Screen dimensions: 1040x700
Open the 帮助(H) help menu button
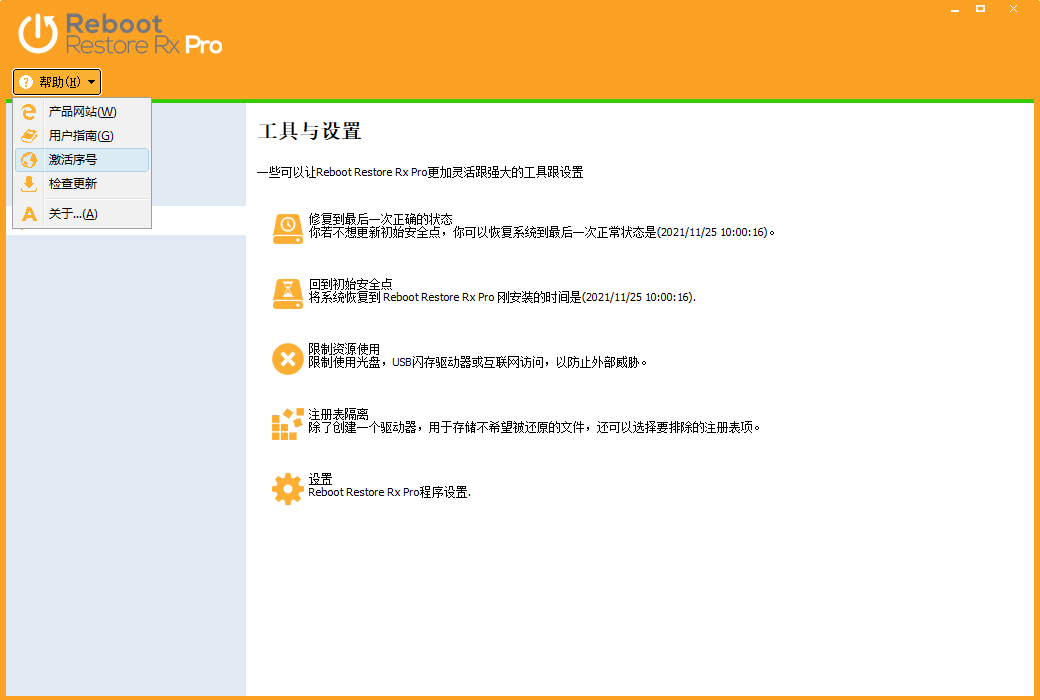(57, 82)
